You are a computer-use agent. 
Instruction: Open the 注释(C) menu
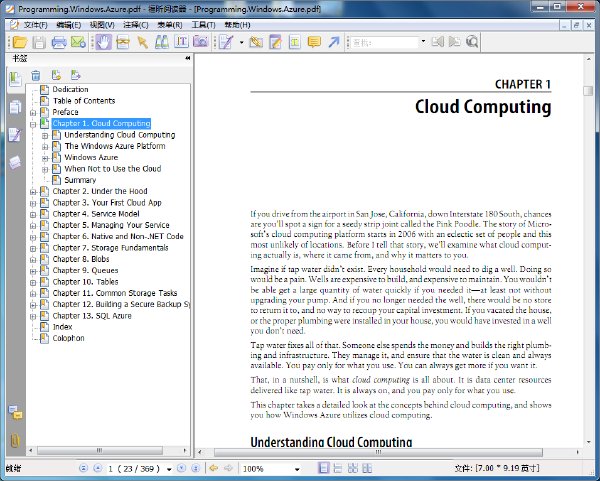136,25
